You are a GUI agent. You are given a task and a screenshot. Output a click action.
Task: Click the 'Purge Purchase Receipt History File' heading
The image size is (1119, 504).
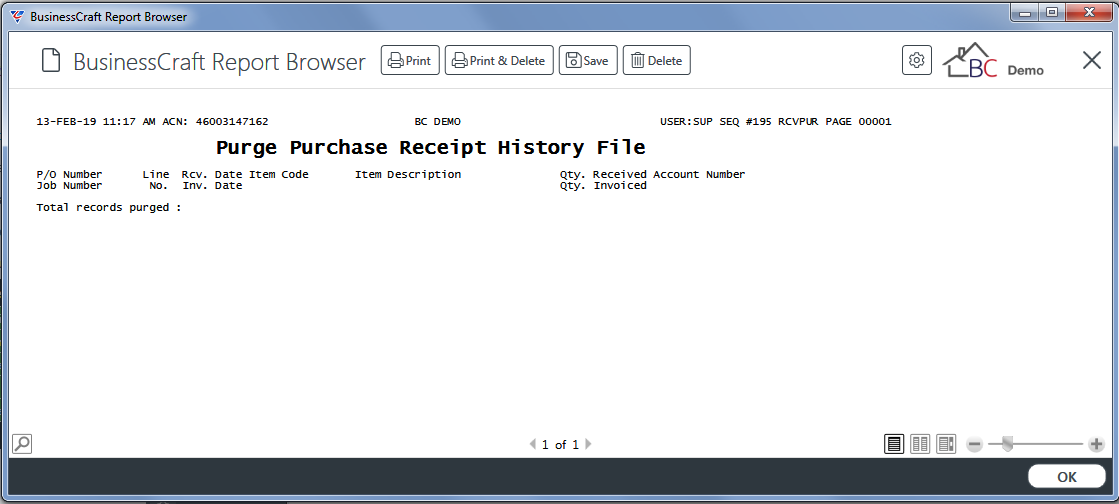click(430, 148)
